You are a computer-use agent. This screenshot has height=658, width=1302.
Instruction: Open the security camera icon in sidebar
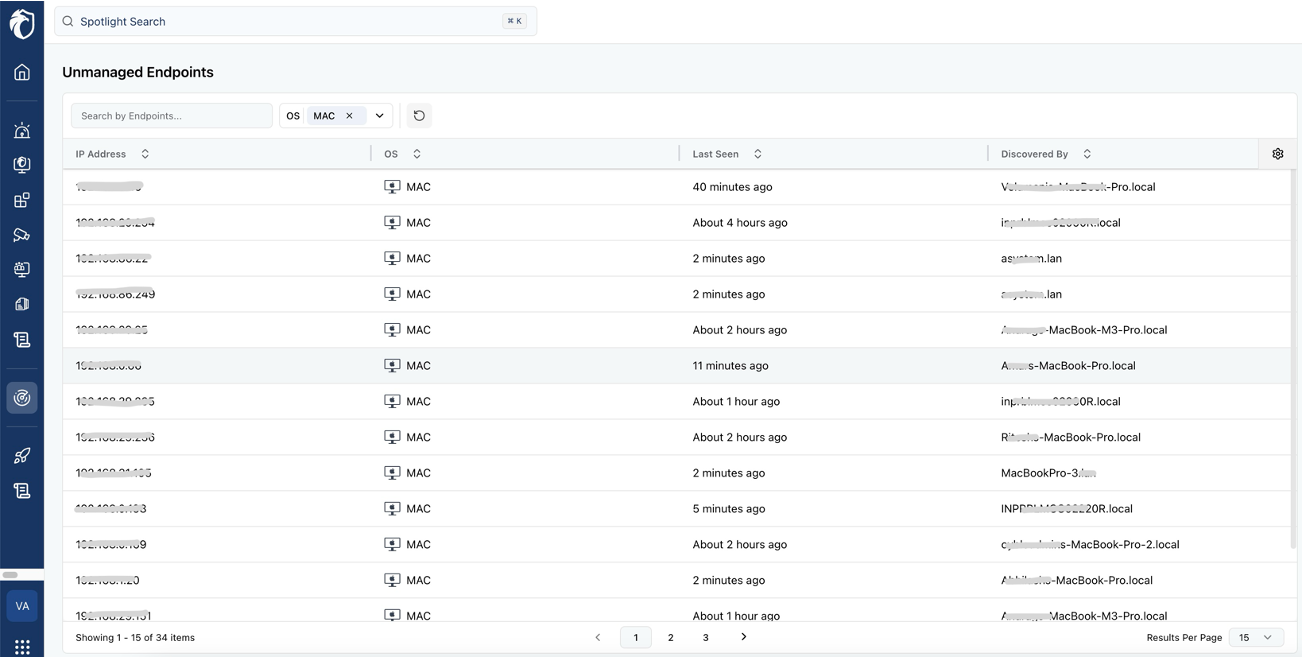(x=22, y=235)
